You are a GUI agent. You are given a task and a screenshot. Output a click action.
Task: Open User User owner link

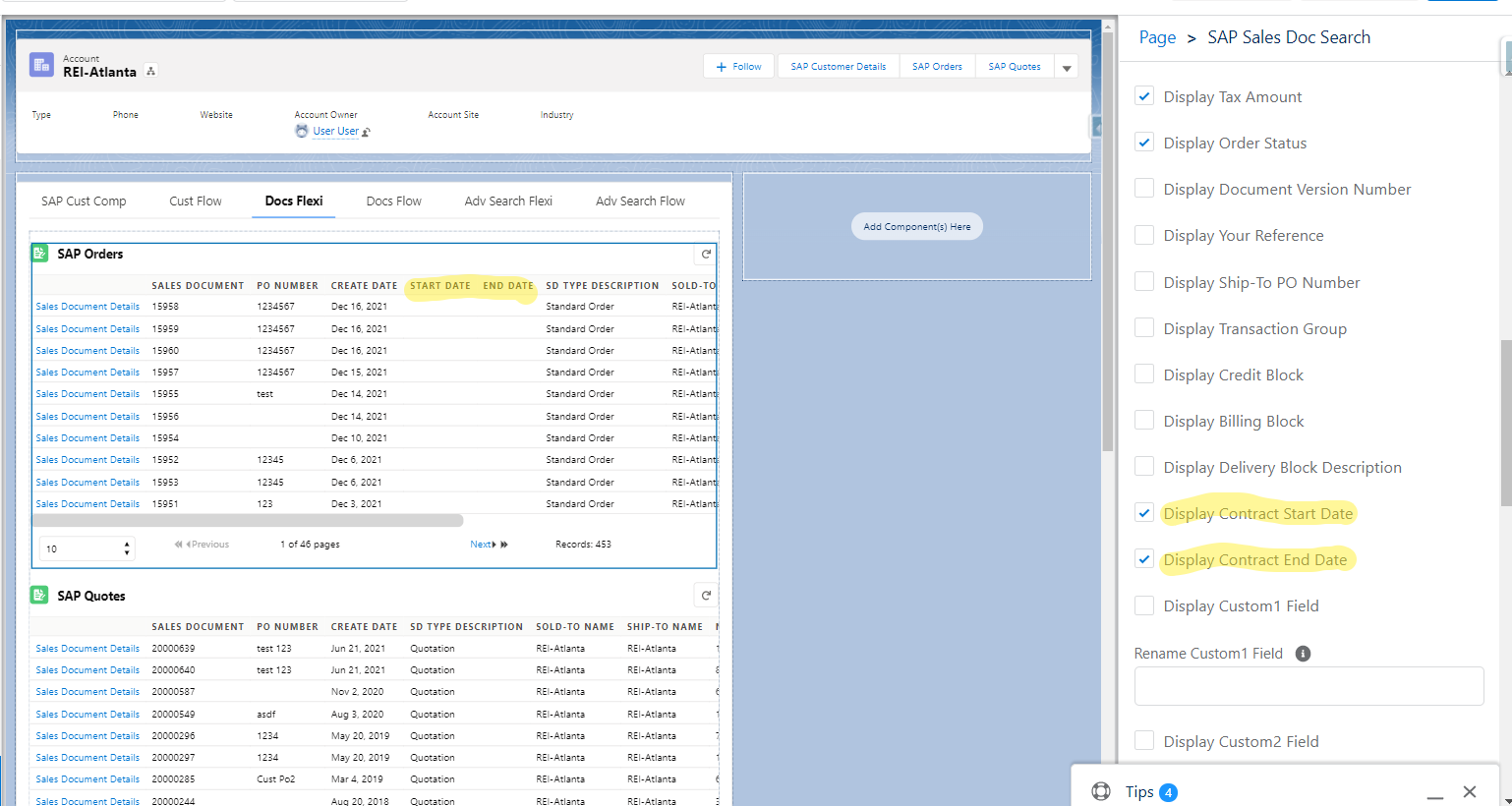click(x=336, y=131)
